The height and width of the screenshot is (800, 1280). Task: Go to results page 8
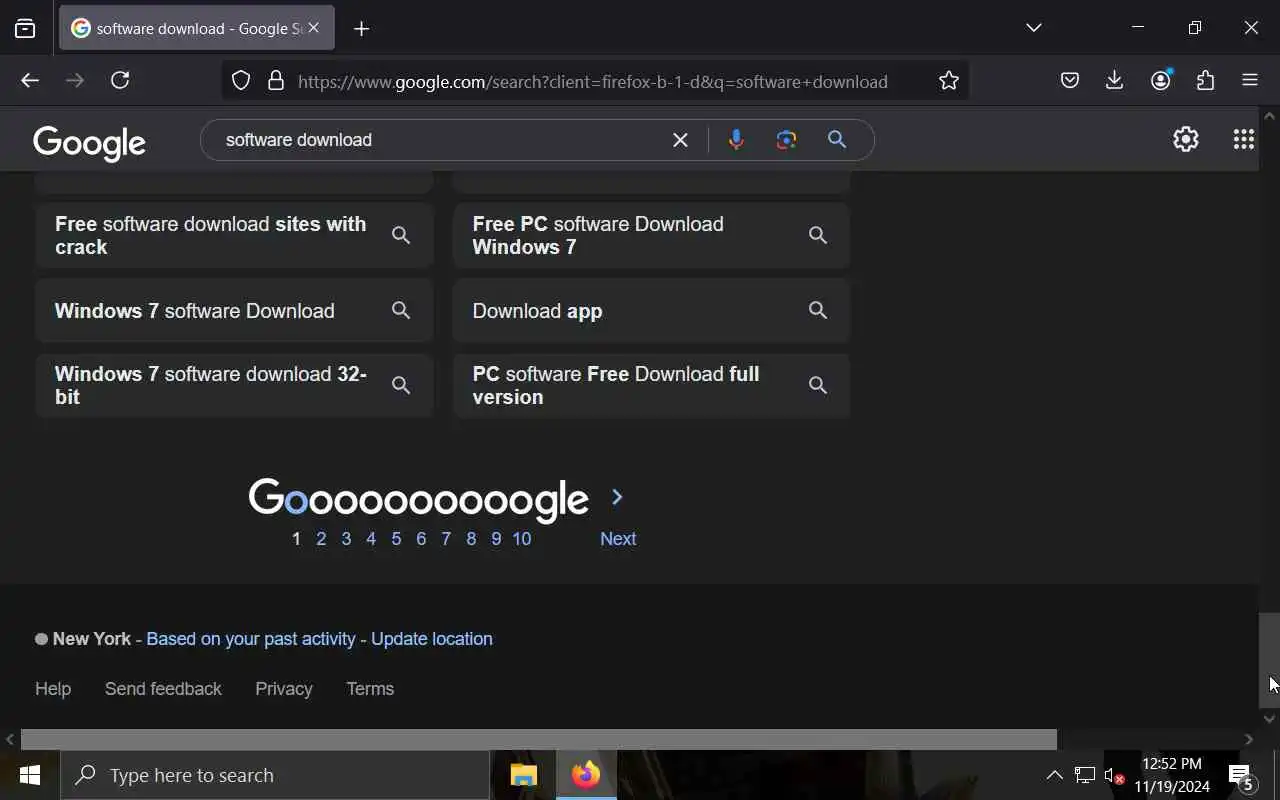pos(471,539)
